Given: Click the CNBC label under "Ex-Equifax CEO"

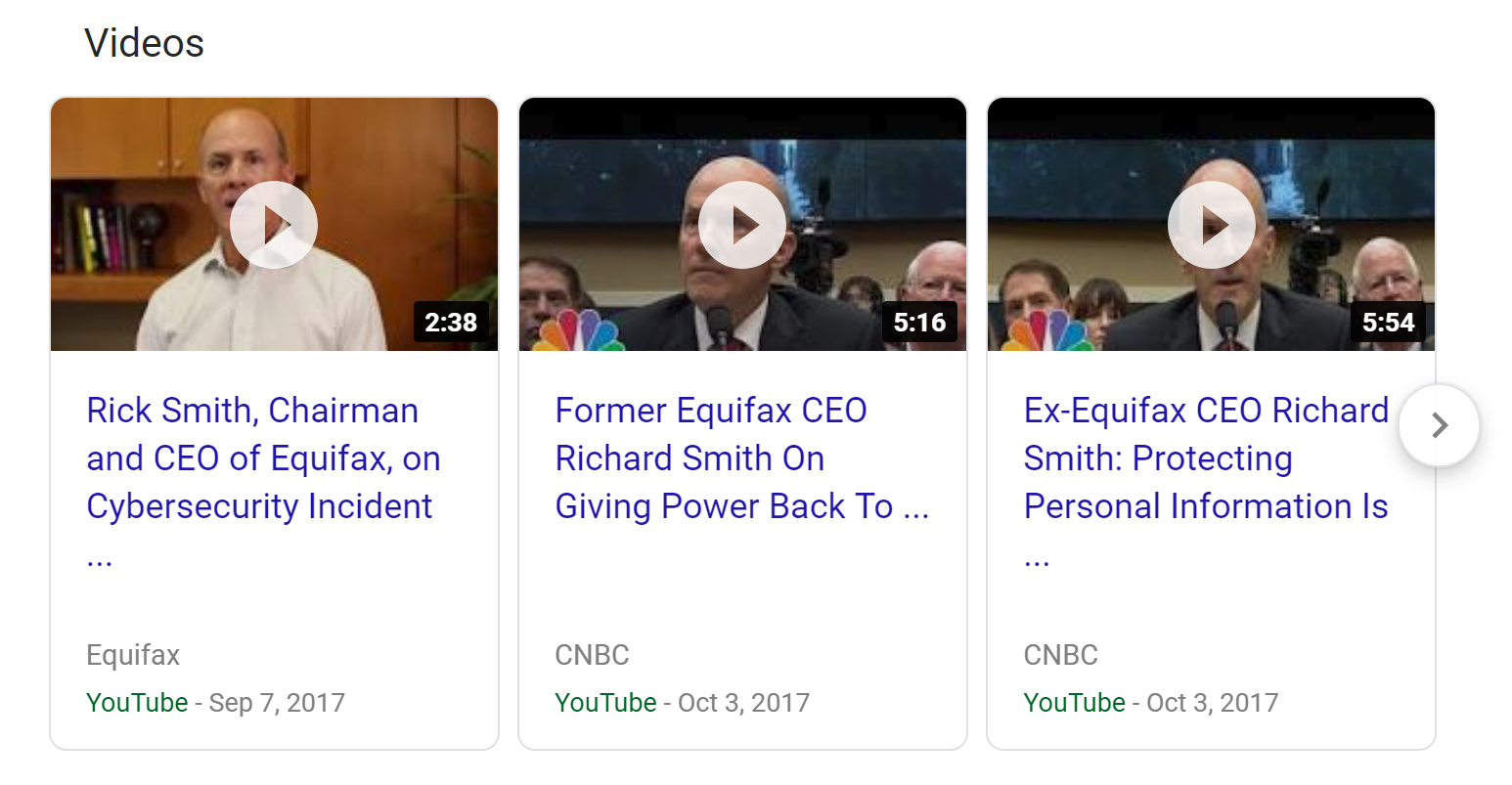Looking at the screenshot, I should [x=1060, y=655].
